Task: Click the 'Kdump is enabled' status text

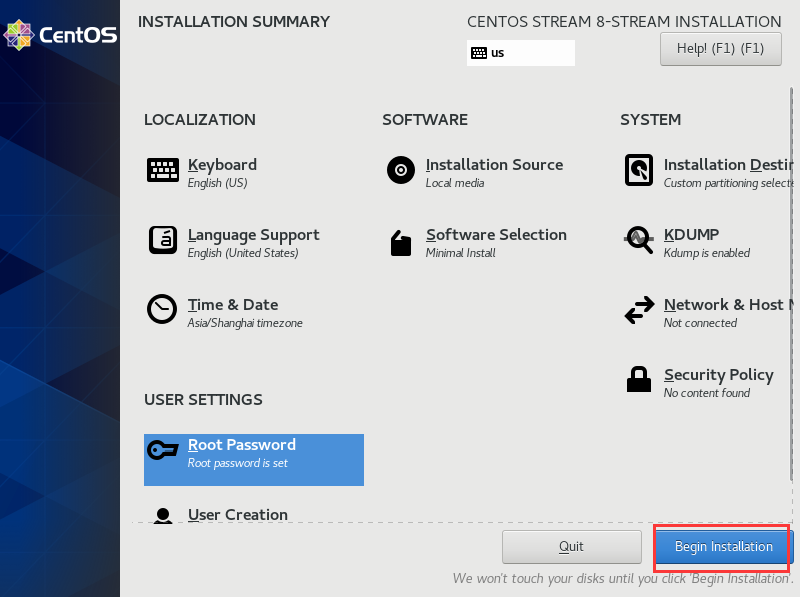Action: [707, 253]
